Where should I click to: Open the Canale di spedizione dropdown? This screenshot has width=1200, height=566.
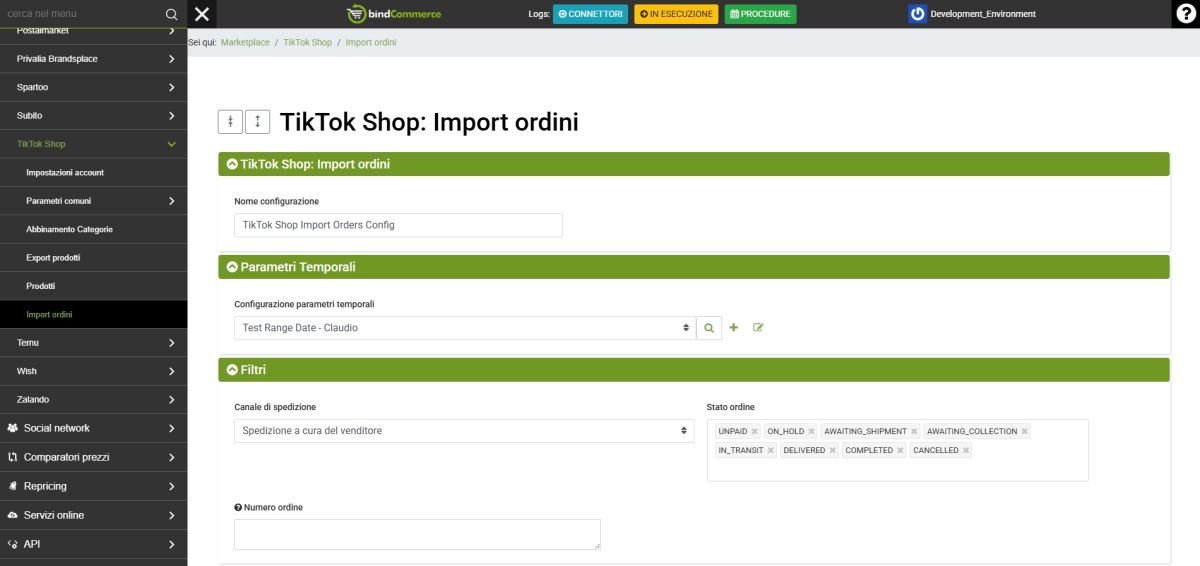point(464,431)
